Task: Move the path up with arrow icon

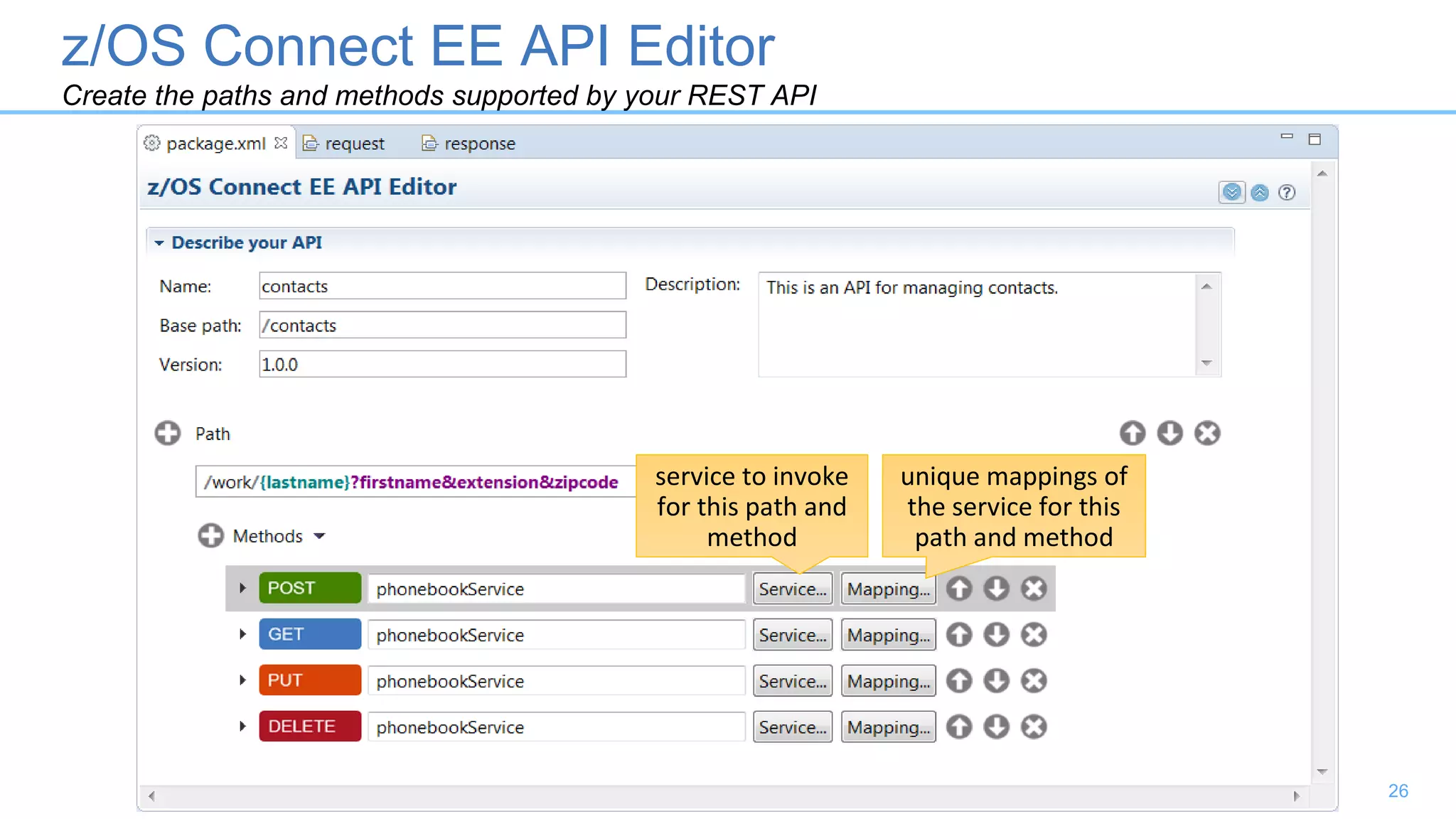Action: (1133, 433)
